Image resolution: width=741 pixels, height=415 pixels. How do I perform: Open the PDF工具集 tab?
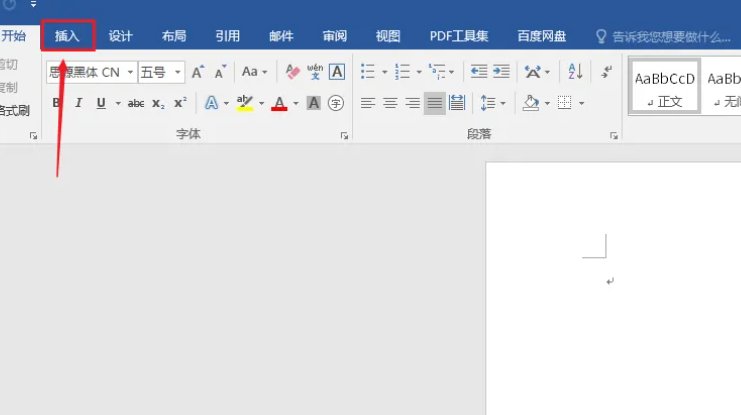point(459,36)
